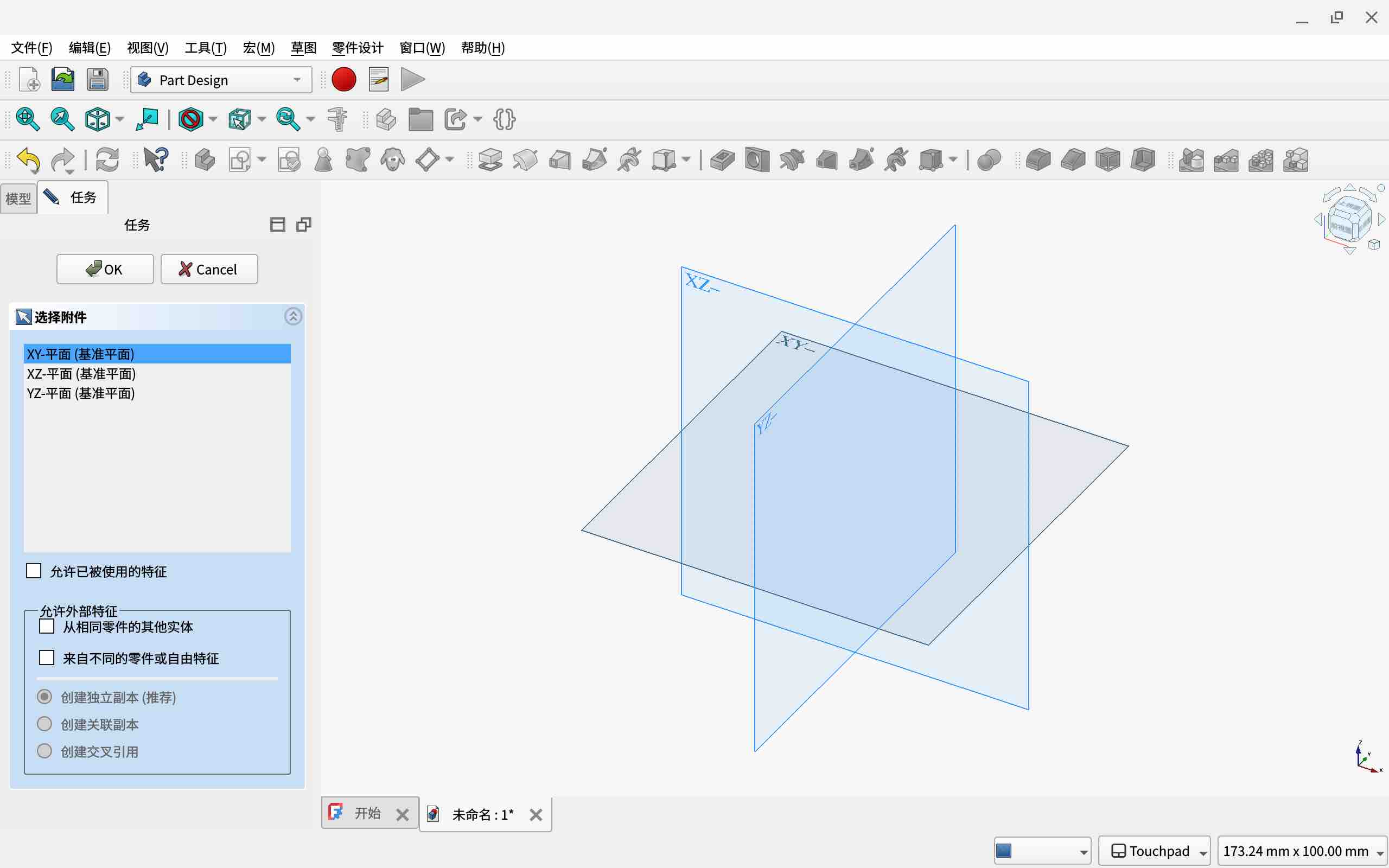
Task: Open the 零件设计 menu
Action: [x=357, y=48]
